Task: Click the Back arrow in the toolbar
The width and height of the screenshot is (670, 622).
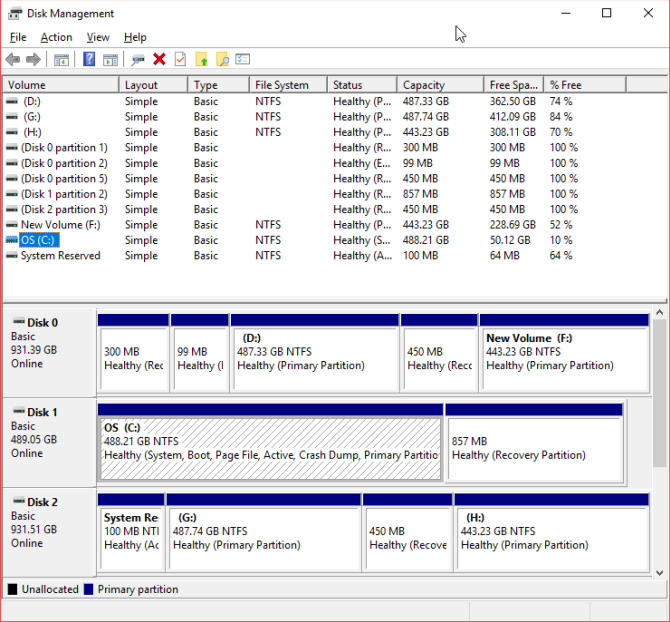Action: [x=13, y=60]
